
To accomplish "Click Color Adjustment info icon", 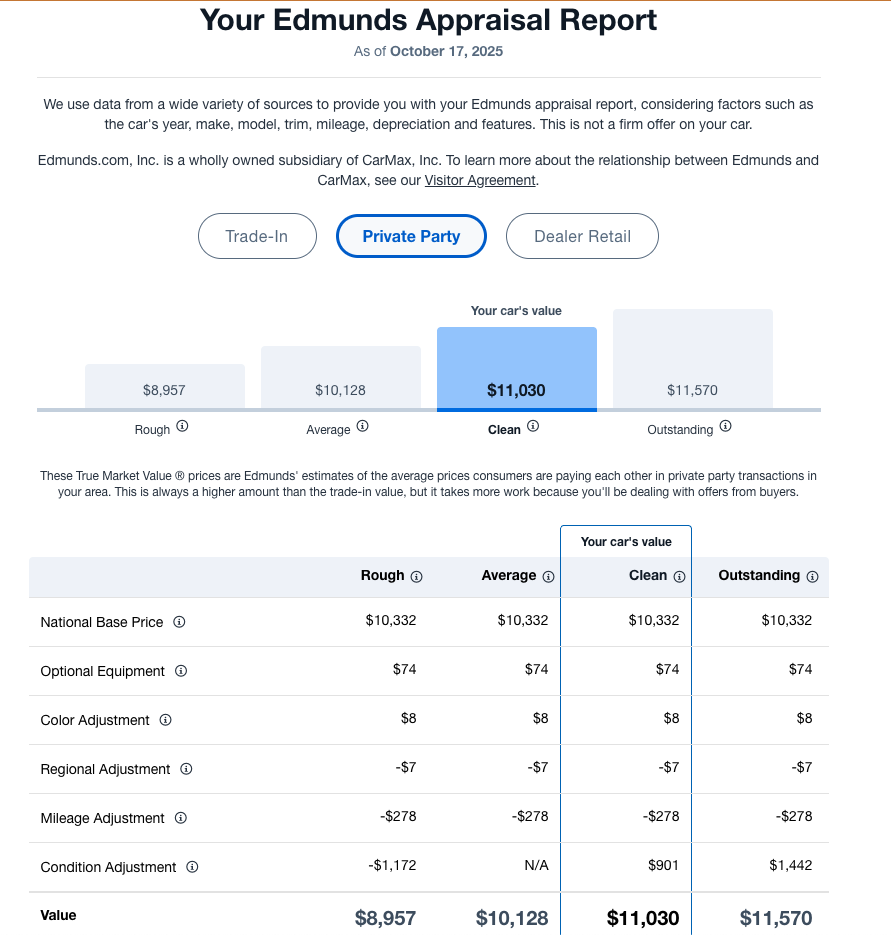I will [x=166, y=720].
